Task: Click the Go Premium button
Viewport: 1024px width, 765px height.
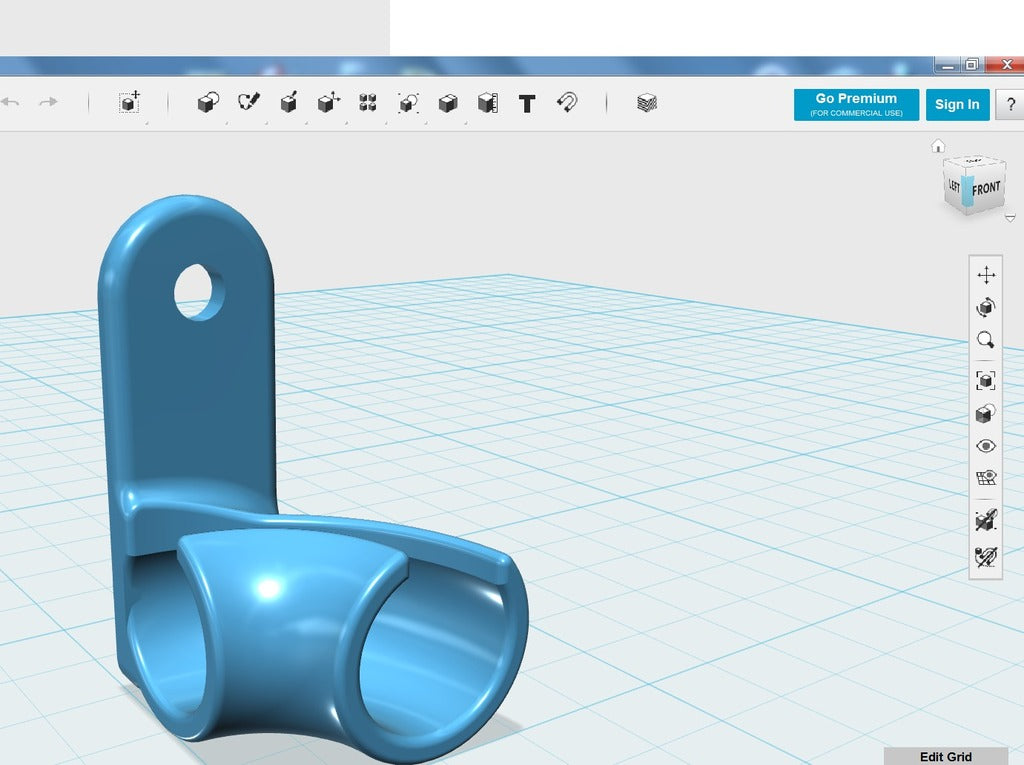Action: [x=856, y=104]
